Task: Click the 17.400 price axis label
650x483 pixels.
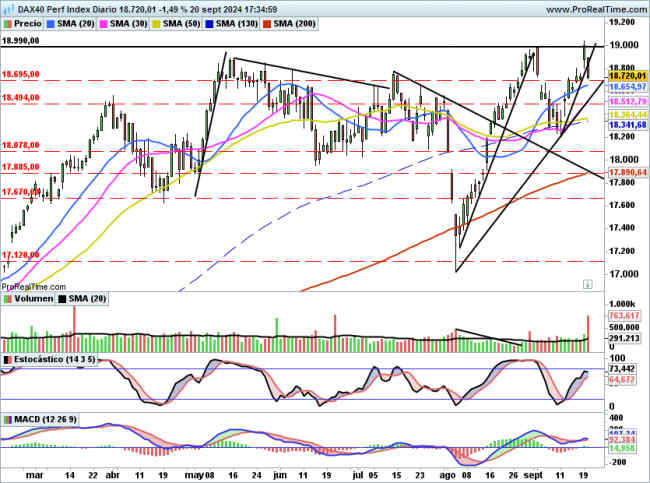Action: (x=623, y=228)
